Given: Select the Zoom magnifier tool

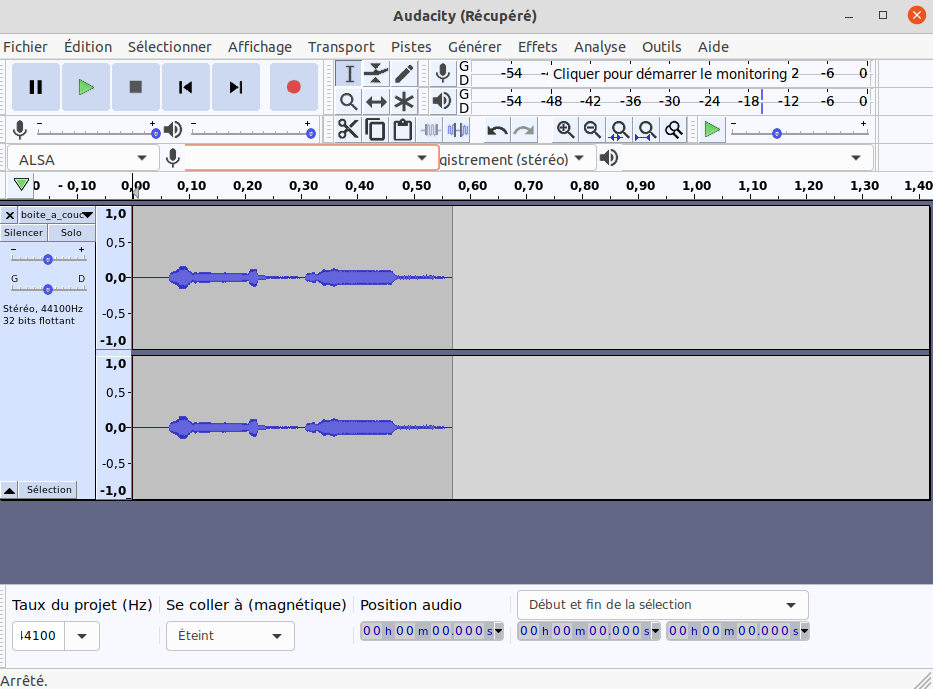Looking at the screenshot, I should pyautogui.click(x=349, y=101).
